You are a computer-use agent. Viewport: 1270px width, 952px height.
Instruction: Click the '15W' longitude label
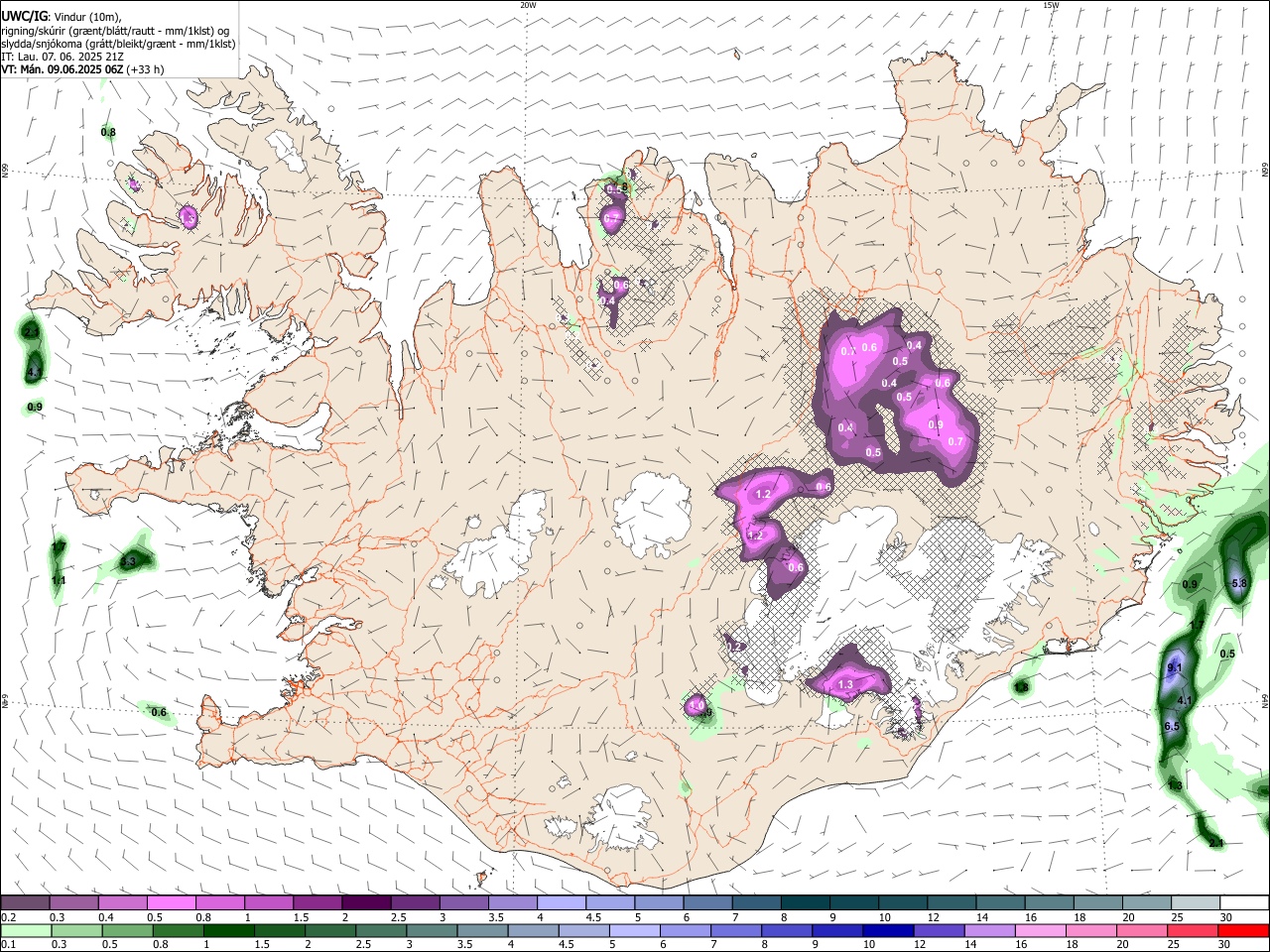pyautogui.click(x=1051, y=5)
